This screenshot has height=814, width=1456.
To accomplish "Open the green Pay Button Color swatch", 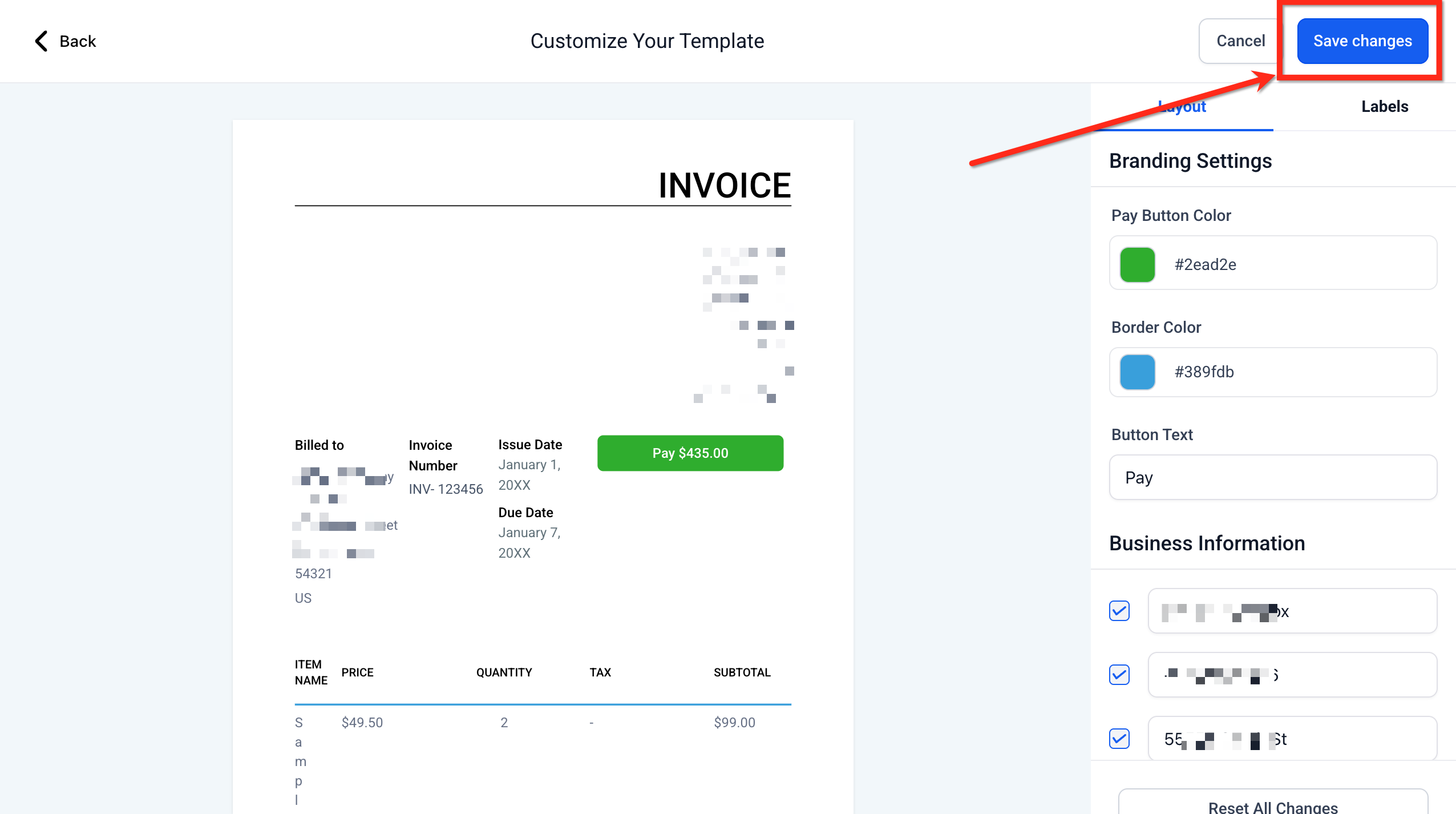I will pos(1137,264).
